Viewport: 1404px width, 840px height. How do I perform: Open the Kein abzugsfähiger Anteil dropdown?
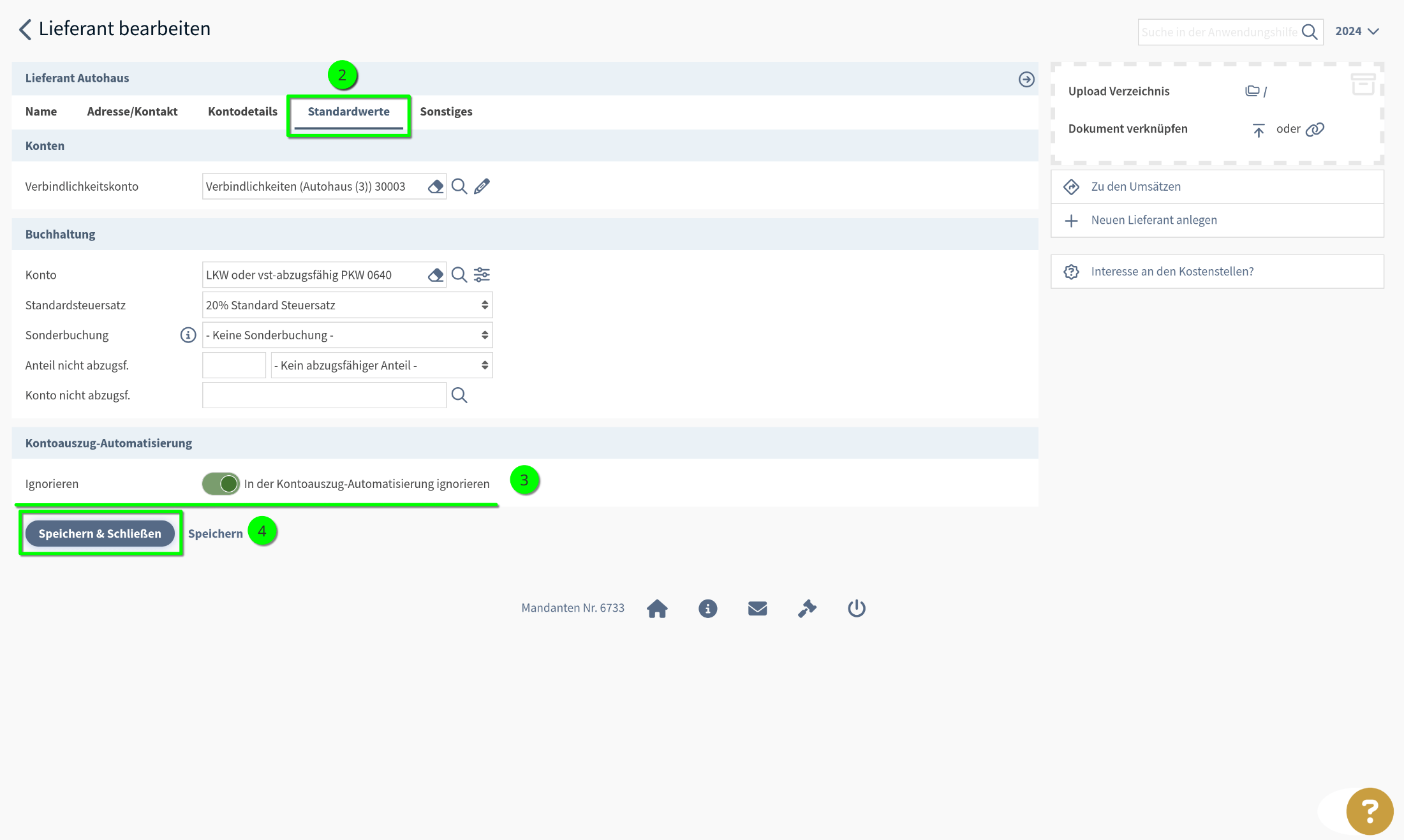tap(381, 365)
